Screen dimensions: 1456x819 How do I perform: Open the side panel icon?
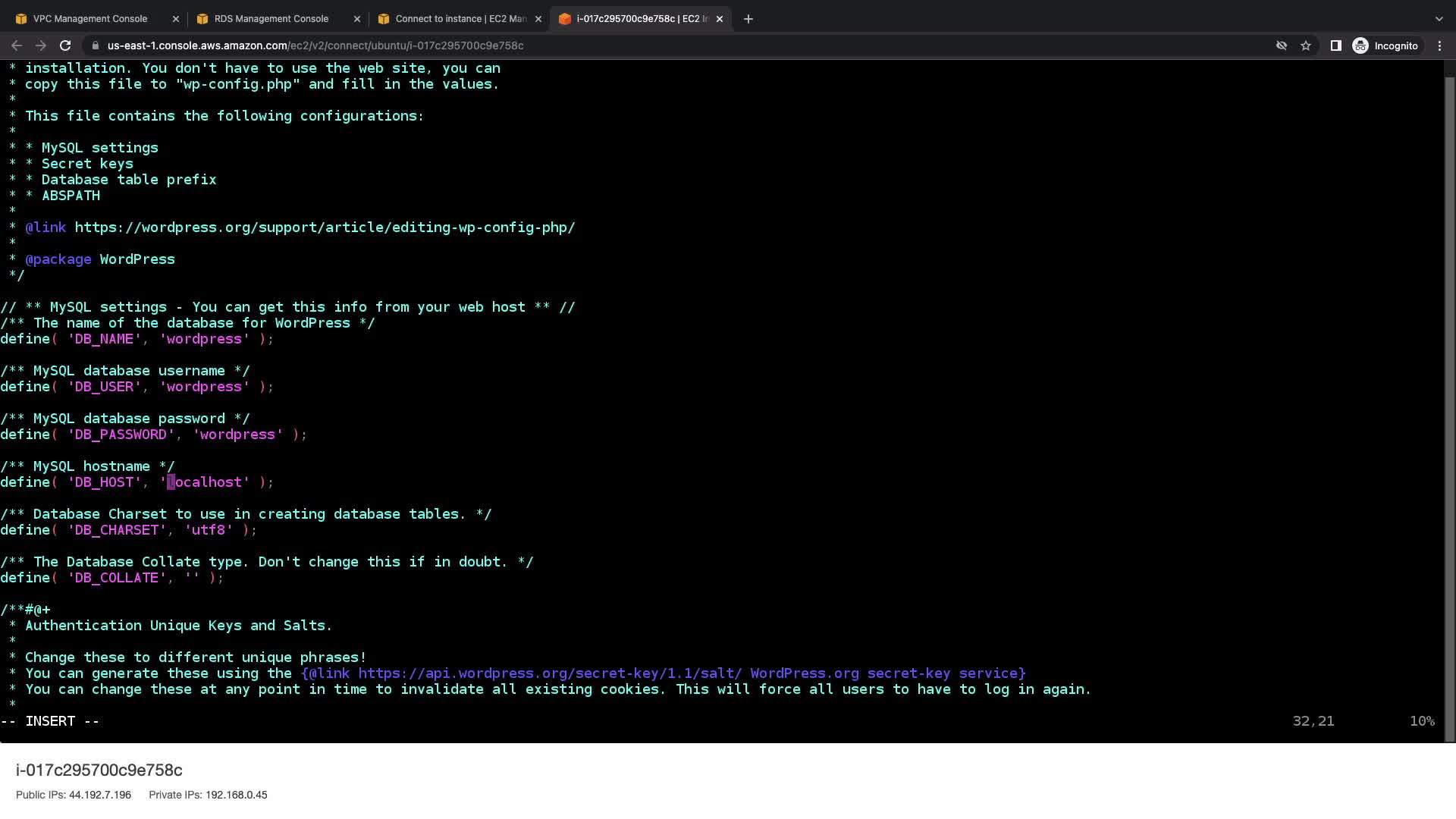point(1336,45)
